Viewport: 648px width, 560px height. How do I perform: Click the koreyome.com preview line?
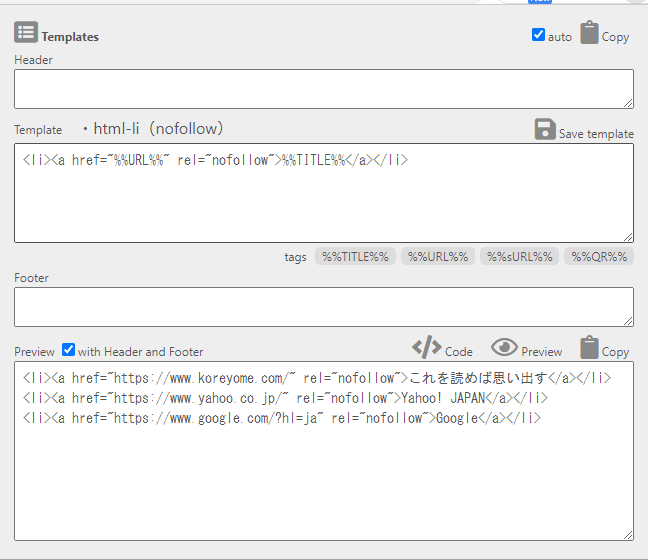coord(317,378)
